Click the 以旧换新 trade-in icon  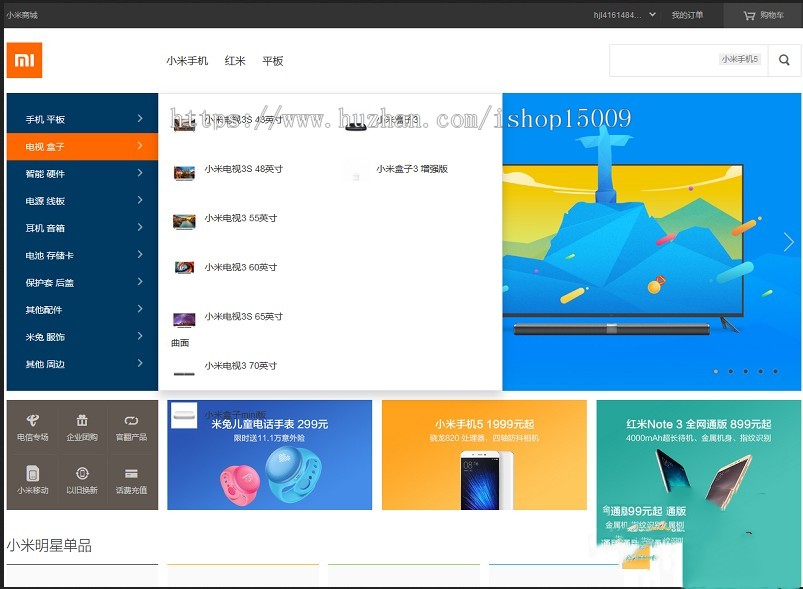82,477
